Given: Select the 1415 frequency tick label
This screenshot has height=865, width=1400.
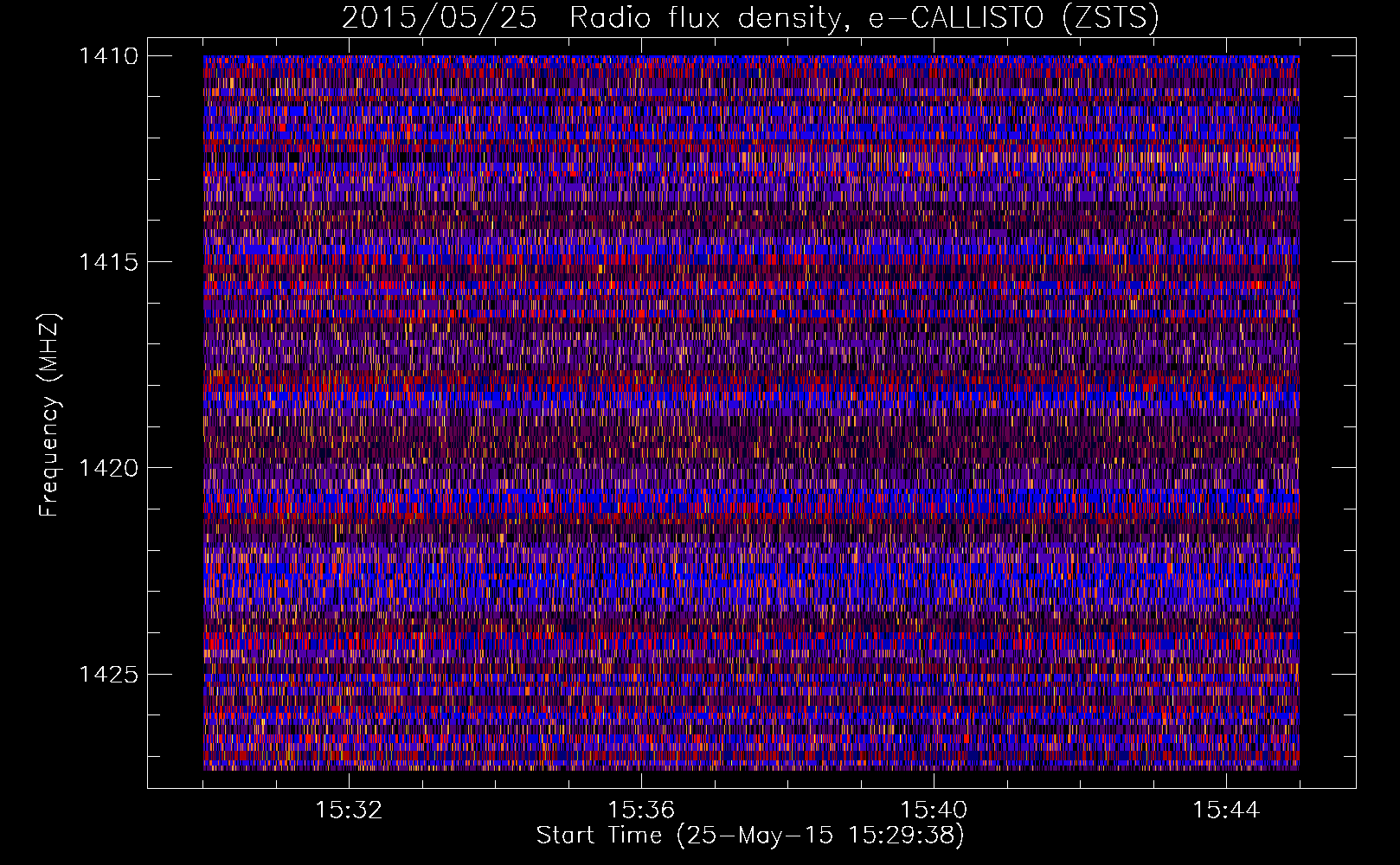Looking at the screenshot, I should (108, 262).
